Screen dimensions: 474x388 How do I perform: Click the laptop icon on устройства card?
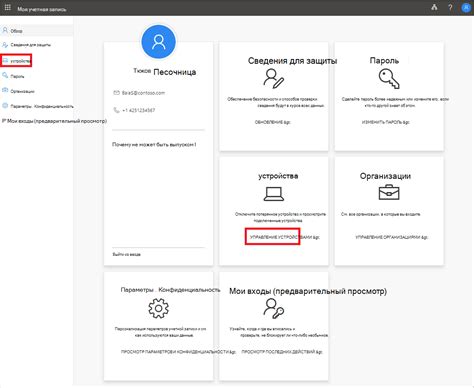pyautogui.click(x=274, y=194)
